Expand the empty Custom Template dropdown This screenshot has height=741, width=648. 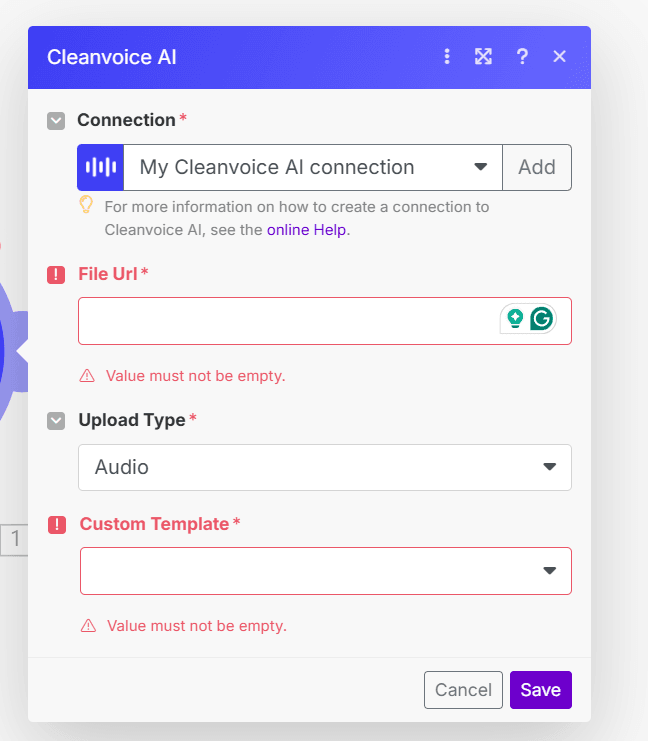[325, 570]
